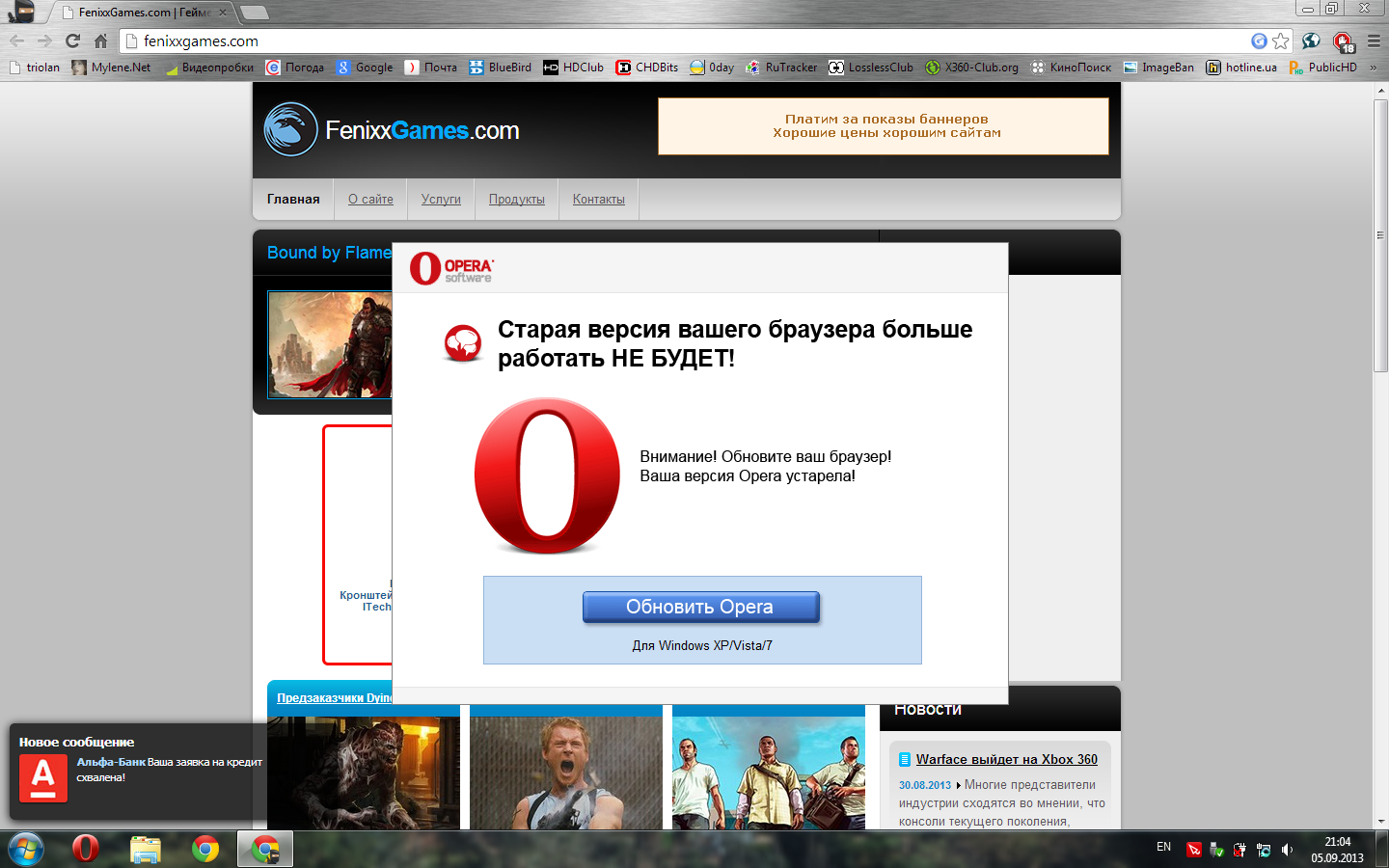Open the BlueBird bookmark

501,68
